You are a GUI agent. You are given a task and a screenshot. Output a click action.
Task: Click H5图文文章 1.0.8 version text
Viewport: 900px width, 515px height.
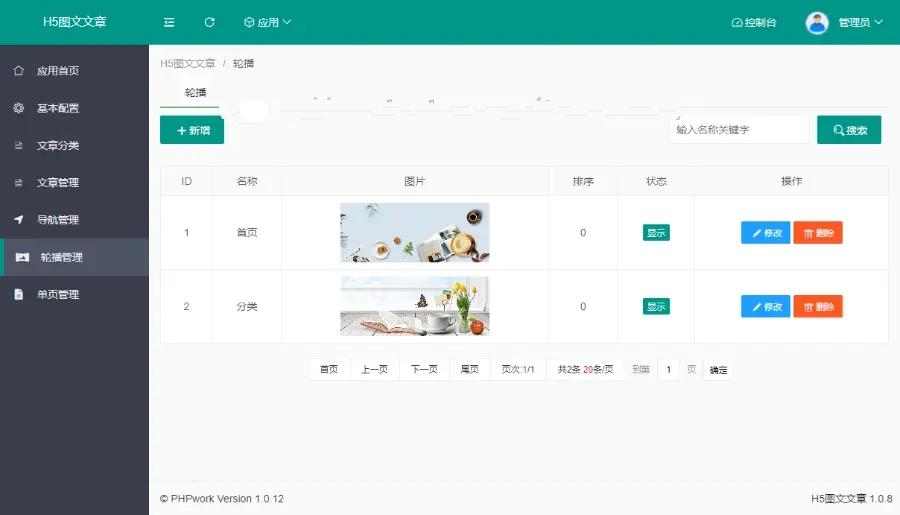coord(852,498)
